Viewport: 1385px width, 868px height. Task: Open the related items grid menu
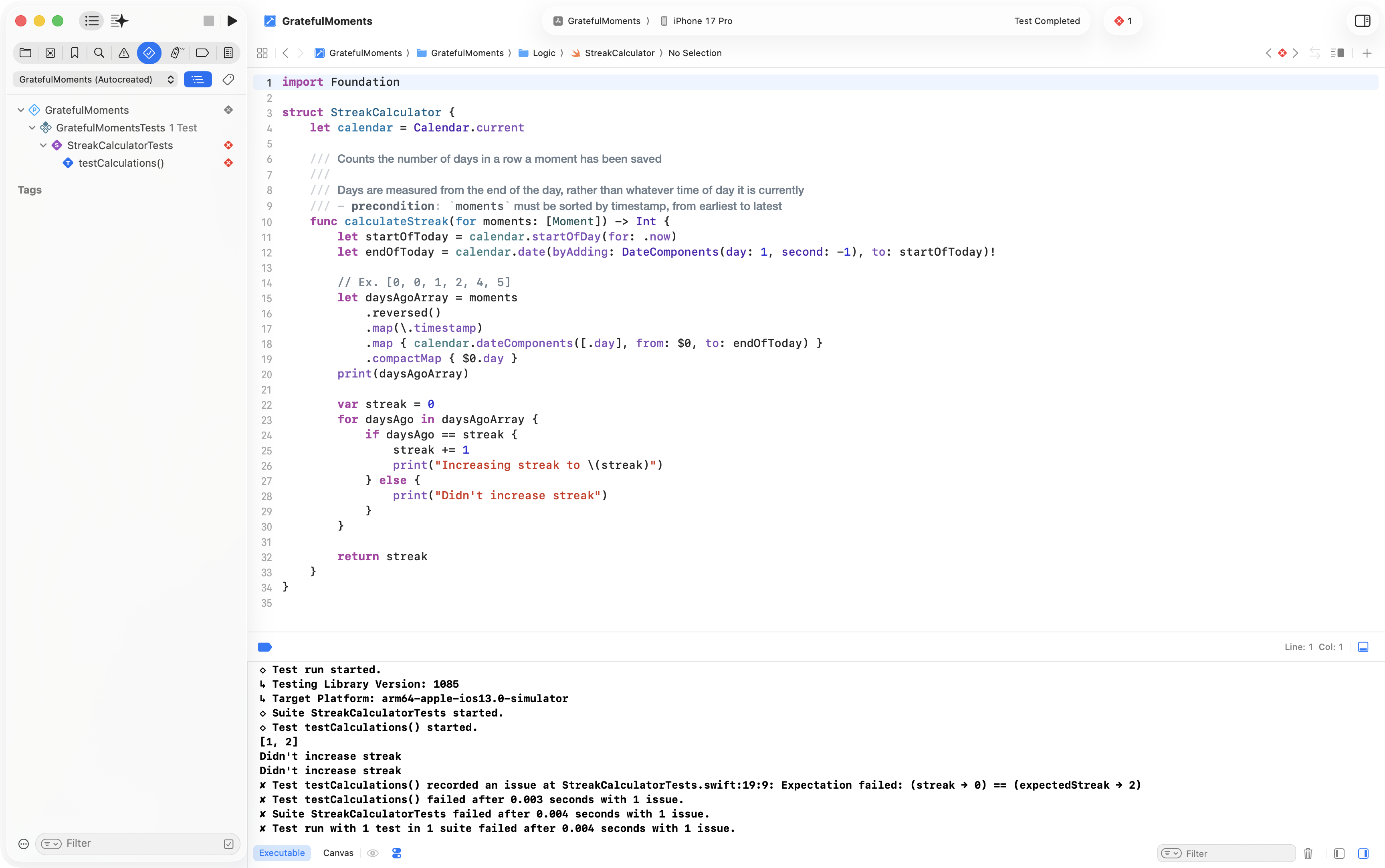point(262,53)
